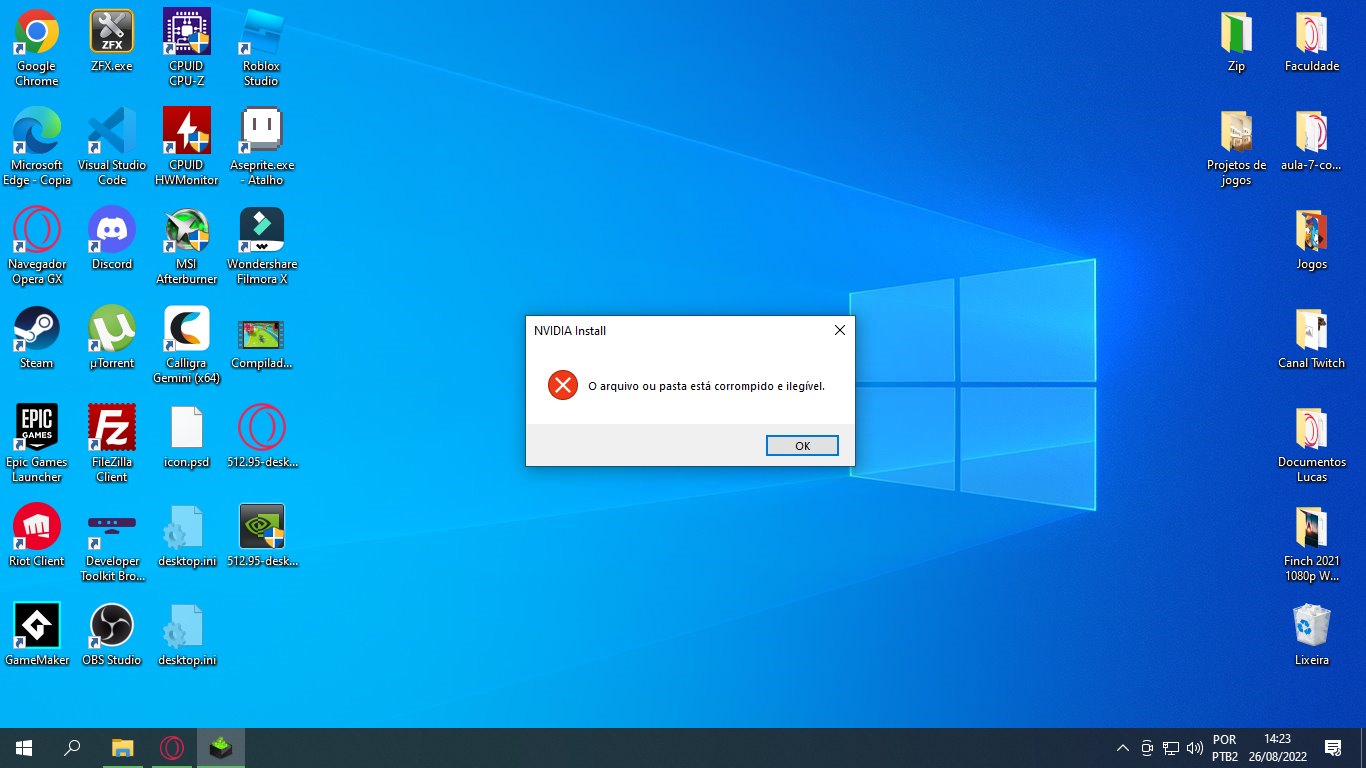
Task: Change the POR PTB2 input language
Action: (1225, 748)
